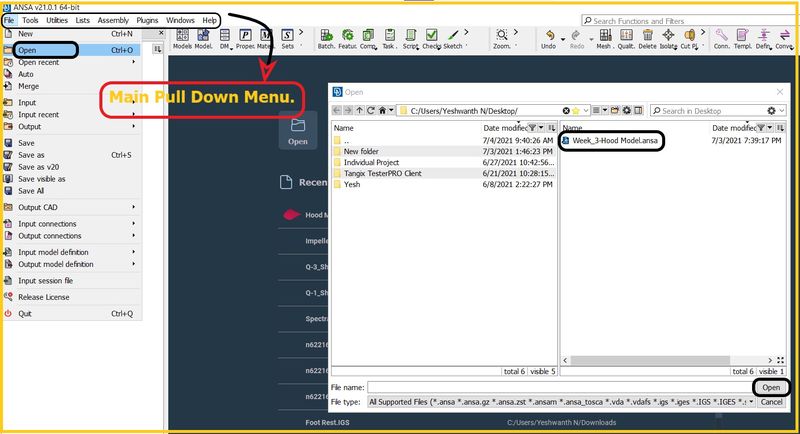Click the File name input field

pyautogui.click(x=560, y=388)
